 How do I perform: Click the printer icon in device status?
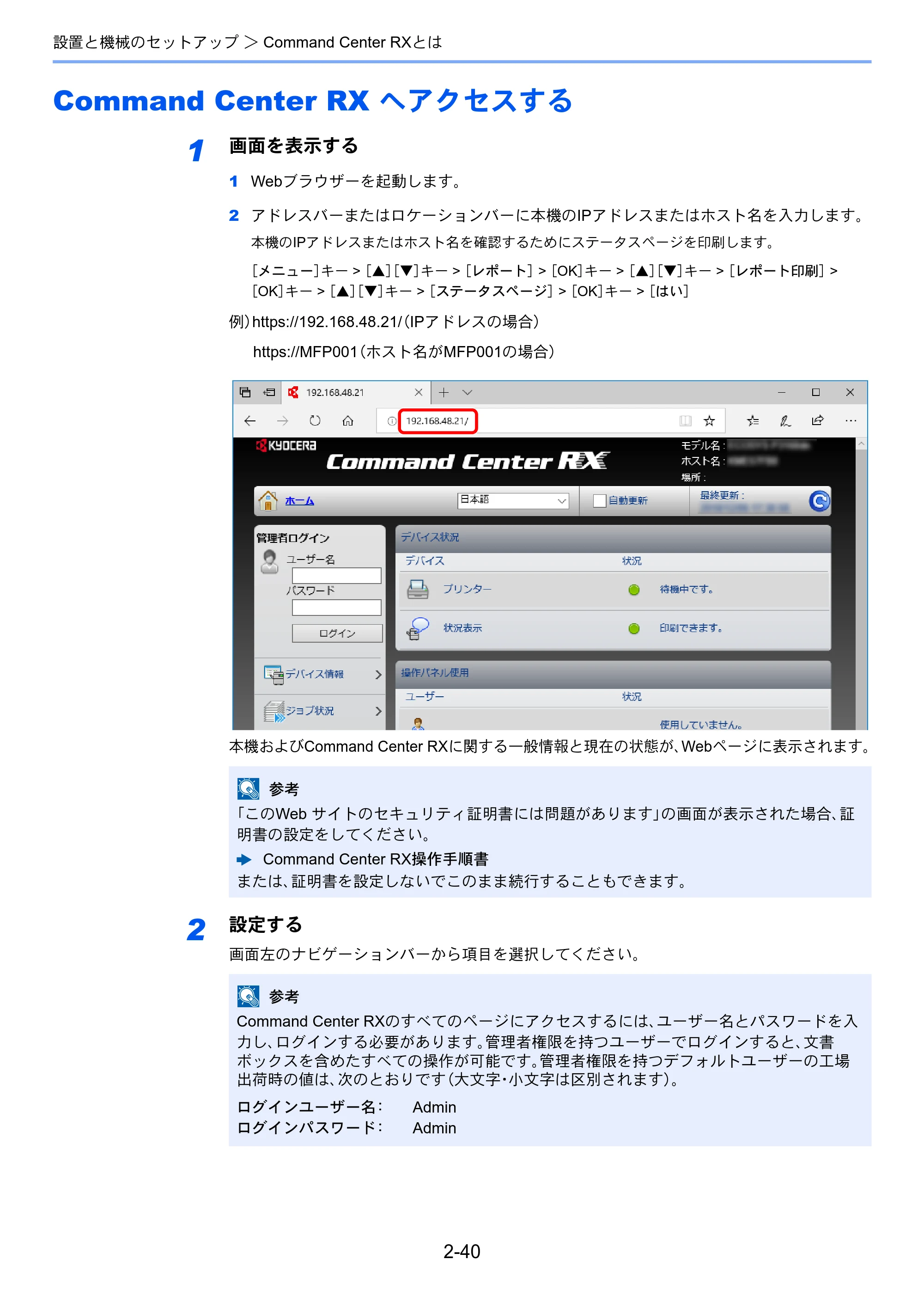[x=418, y=589]
